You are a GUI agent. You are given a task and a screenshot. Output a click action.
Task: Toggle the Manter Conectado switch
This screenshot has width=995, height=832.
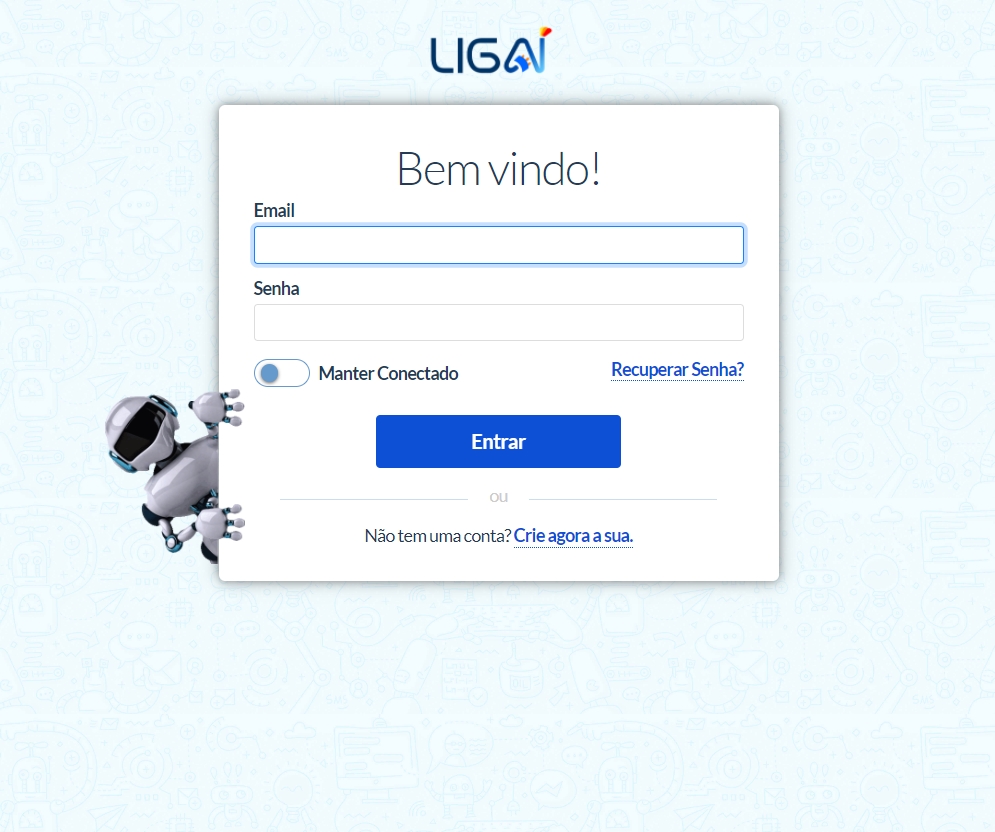point(282,373)
